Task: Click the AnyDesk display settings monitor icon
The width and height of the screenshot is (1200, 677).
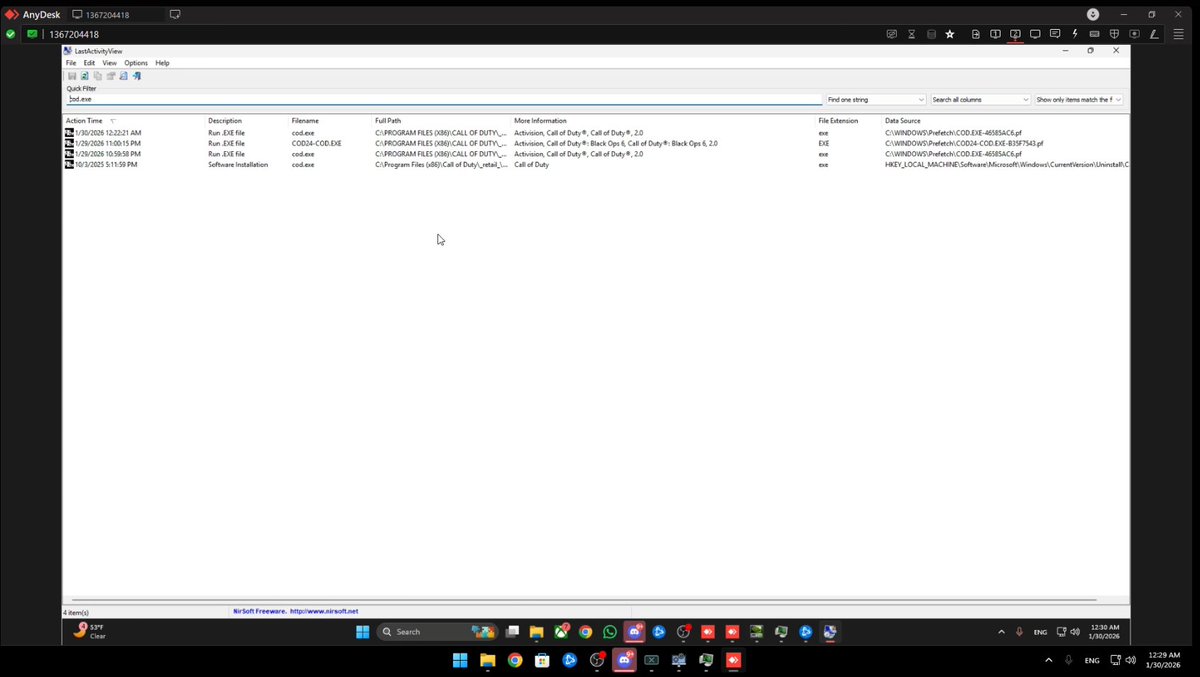Action: tap(1035, 34)
